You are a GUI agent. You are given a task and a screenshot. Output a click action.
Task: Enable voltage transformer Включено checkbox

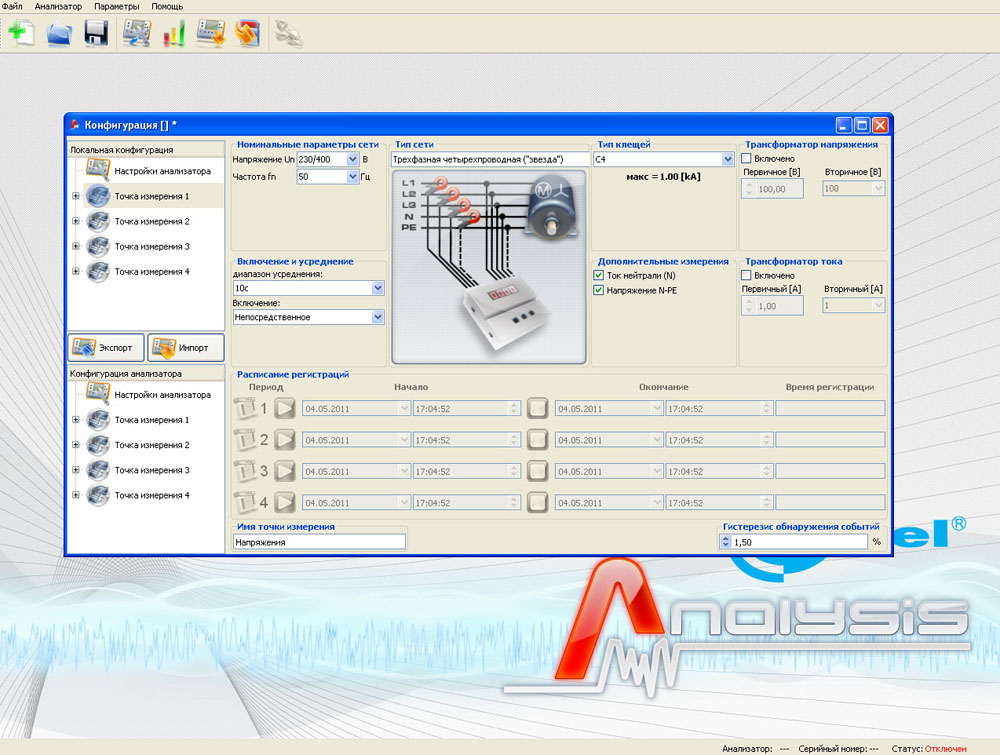pyautogui.click(x=746, y=159)
